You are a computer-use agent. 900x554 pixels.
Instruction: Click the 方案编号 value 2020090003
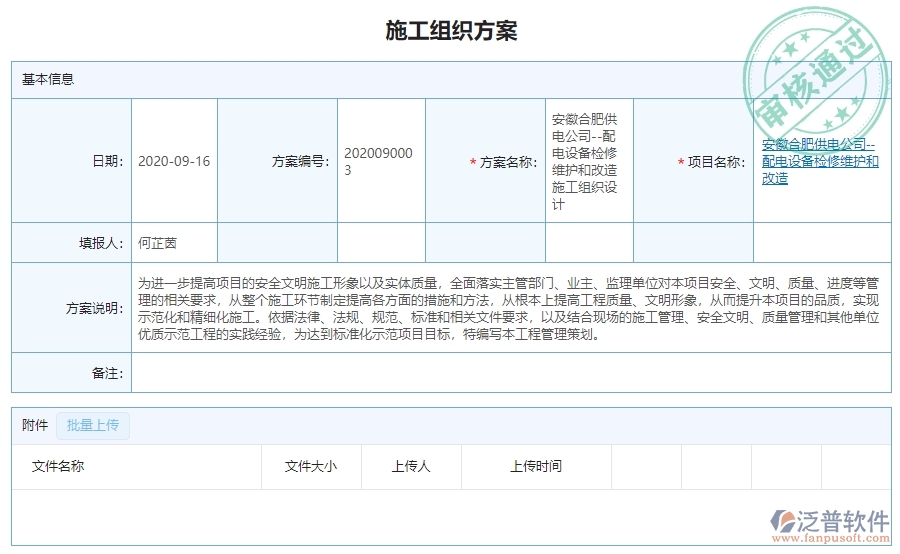[x=378, y=161]
